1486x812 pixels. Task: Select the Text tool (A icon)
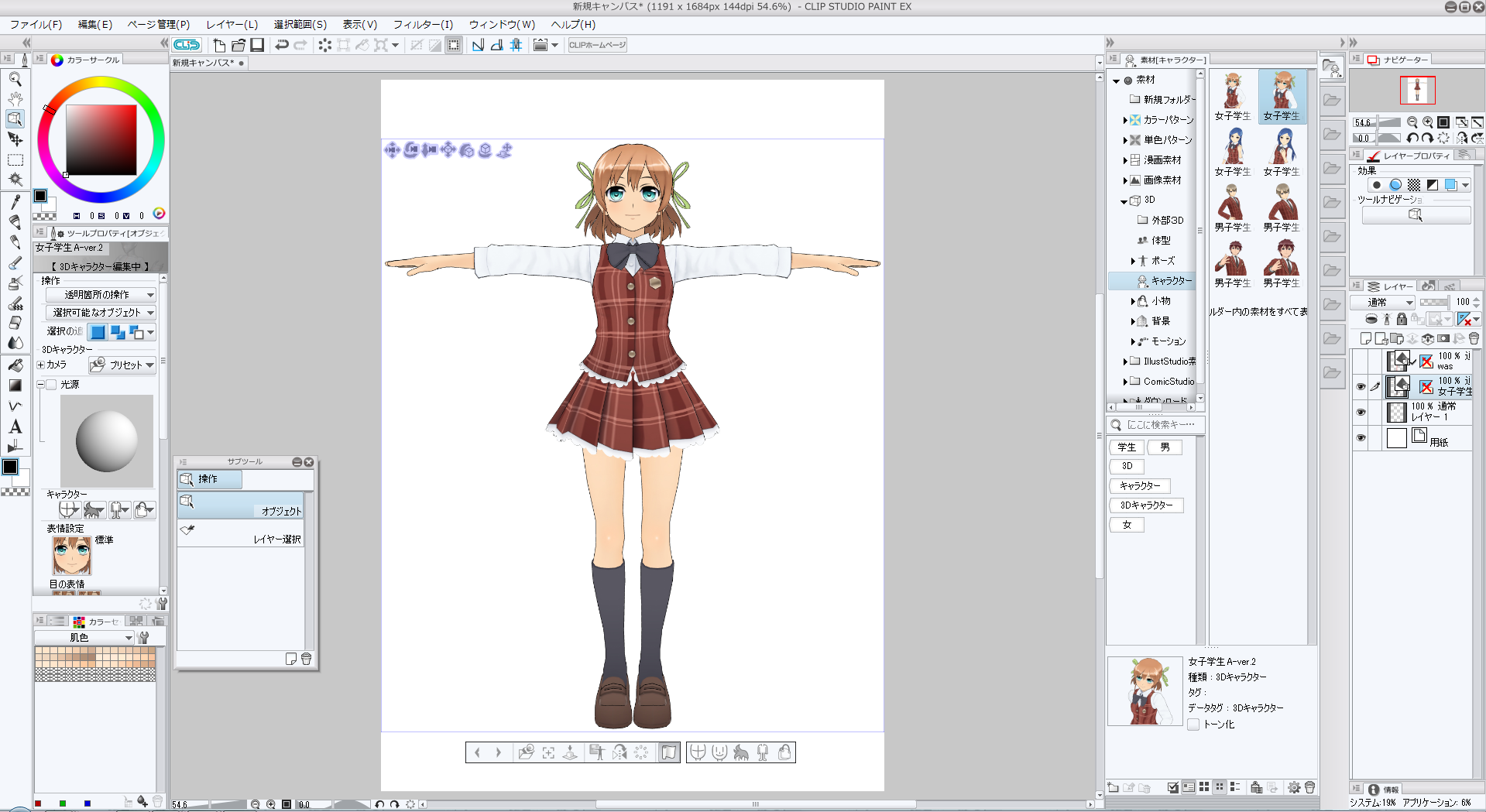[15, 427]
